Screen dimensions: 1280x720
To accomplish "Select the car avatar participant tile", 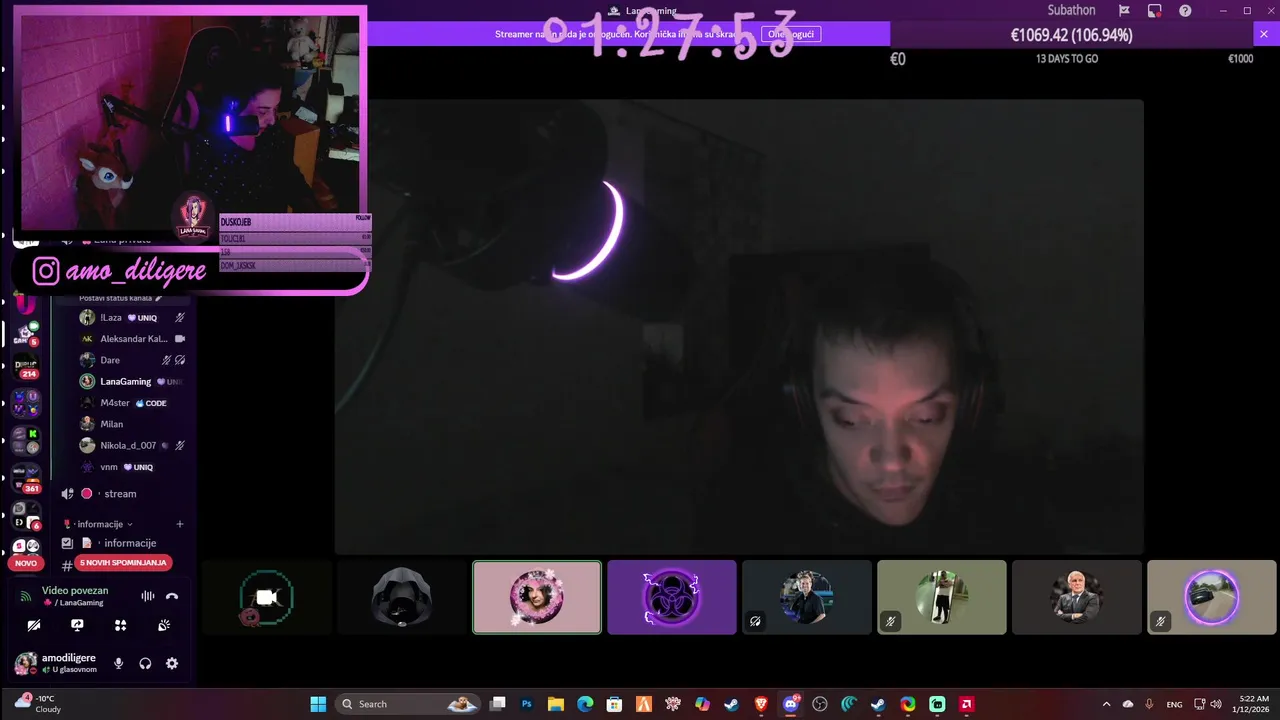I will coord(1212,597).
